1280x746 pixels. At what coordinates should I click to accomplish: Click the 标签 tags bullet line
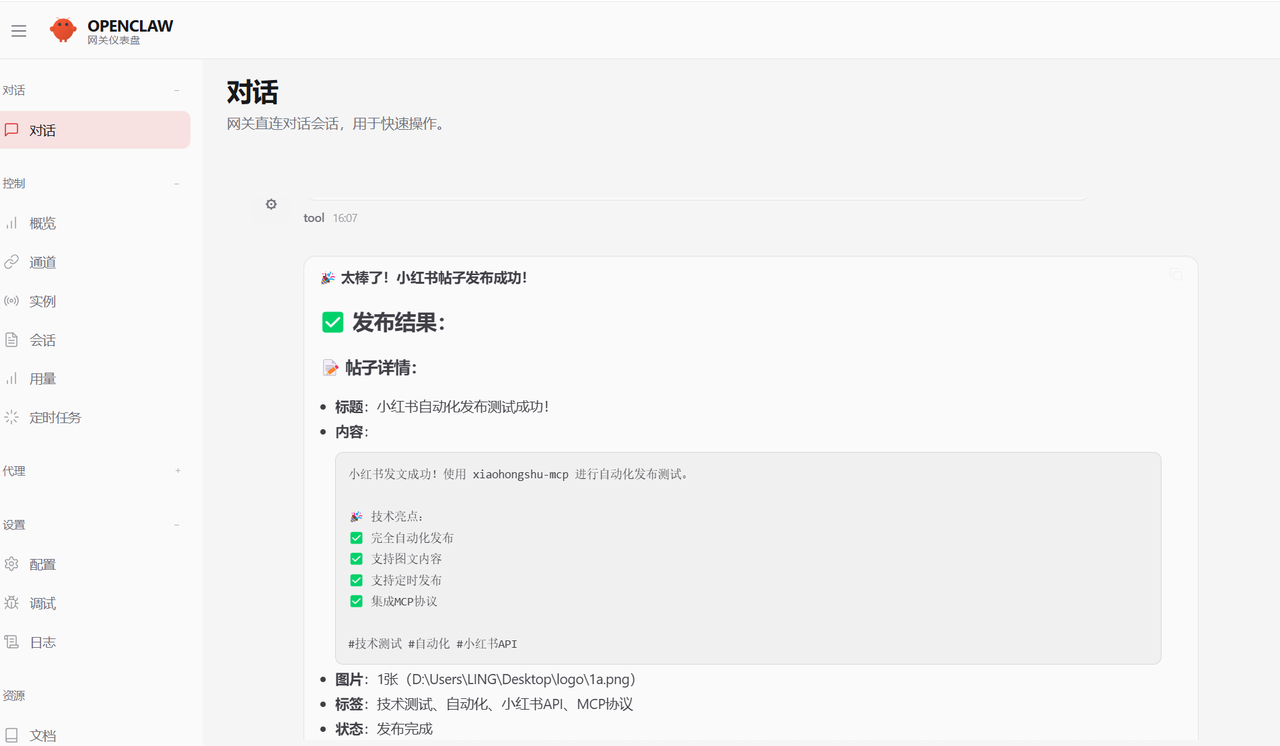pyautogui.click(x=484, y=704)
